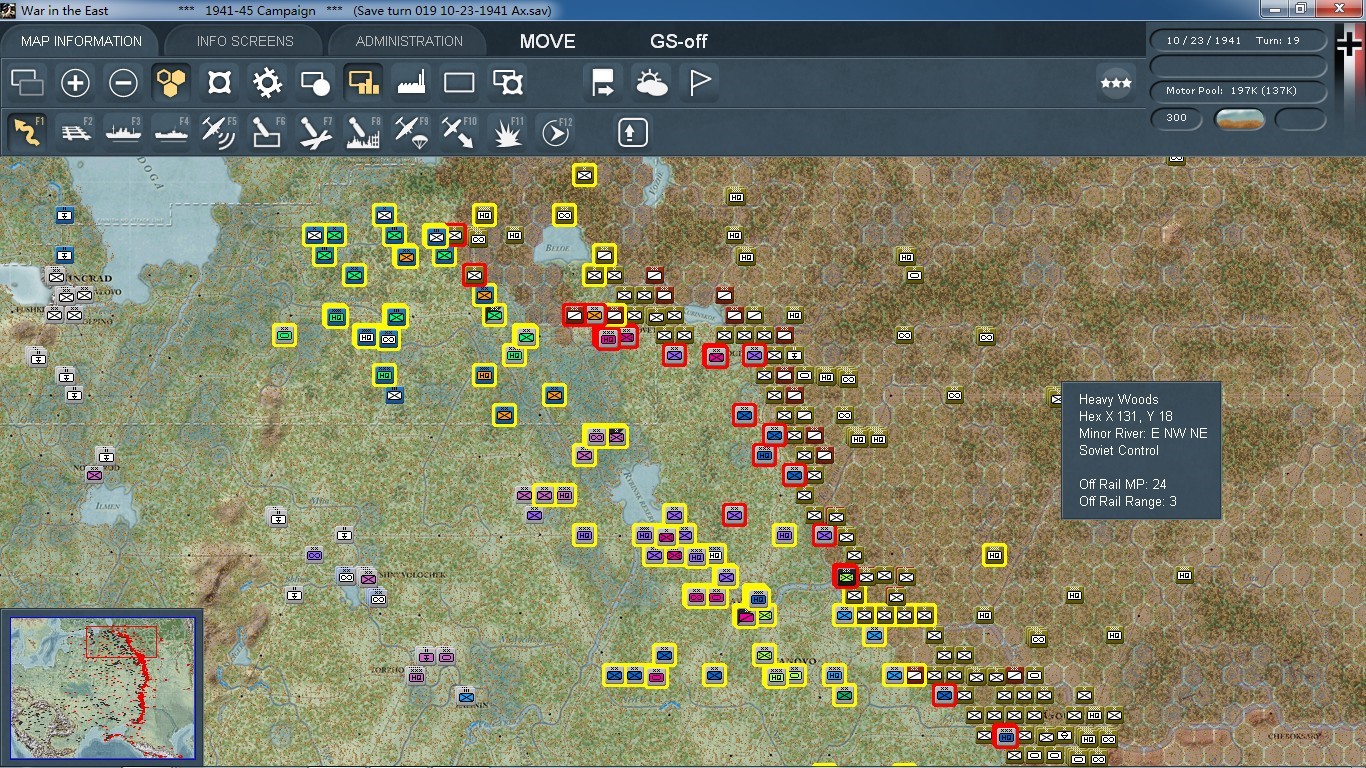
Task: Select Bomb City mode (F8 icon)
Action: (364, 132)
